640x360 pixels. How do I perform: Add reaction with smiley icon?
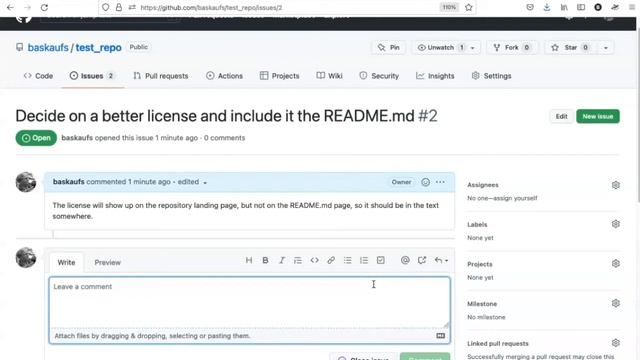(425, 182)
